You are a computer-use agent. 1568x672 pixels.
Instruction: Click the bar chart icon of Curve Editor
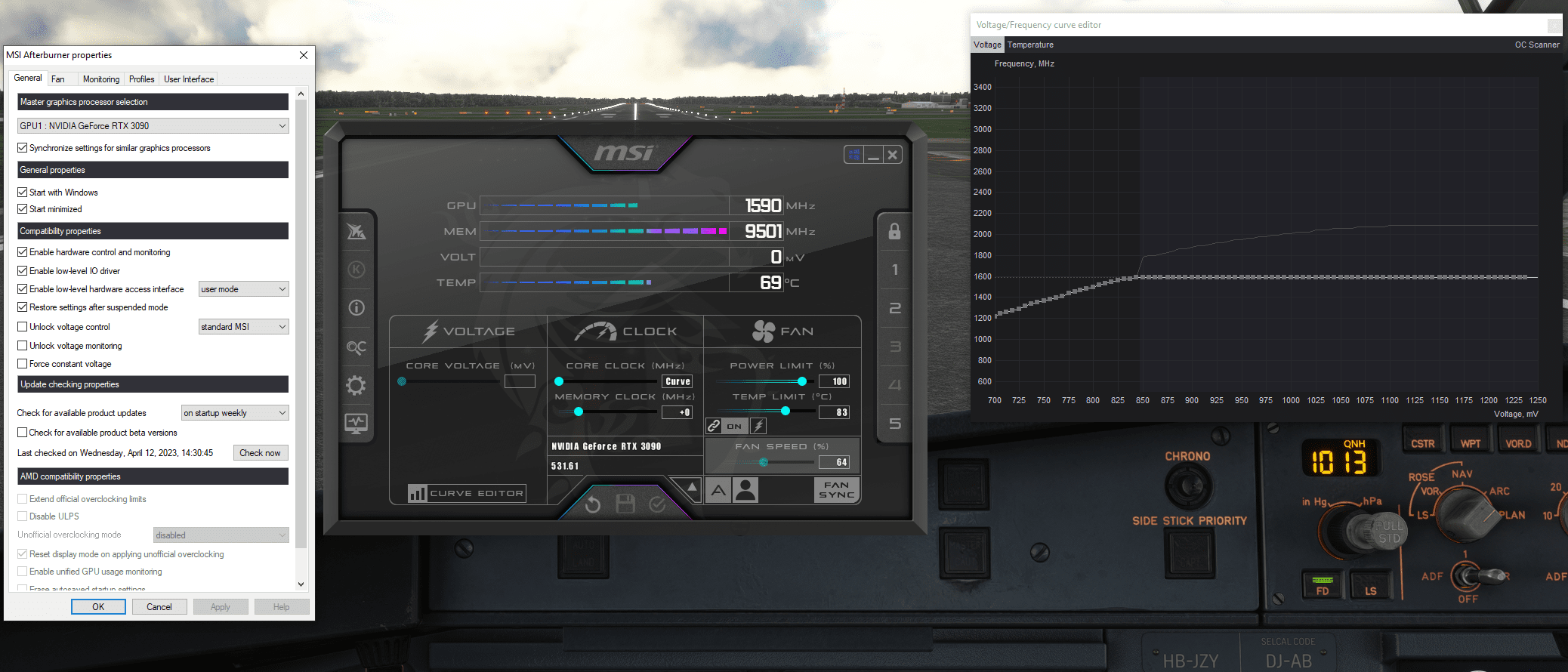417,493
